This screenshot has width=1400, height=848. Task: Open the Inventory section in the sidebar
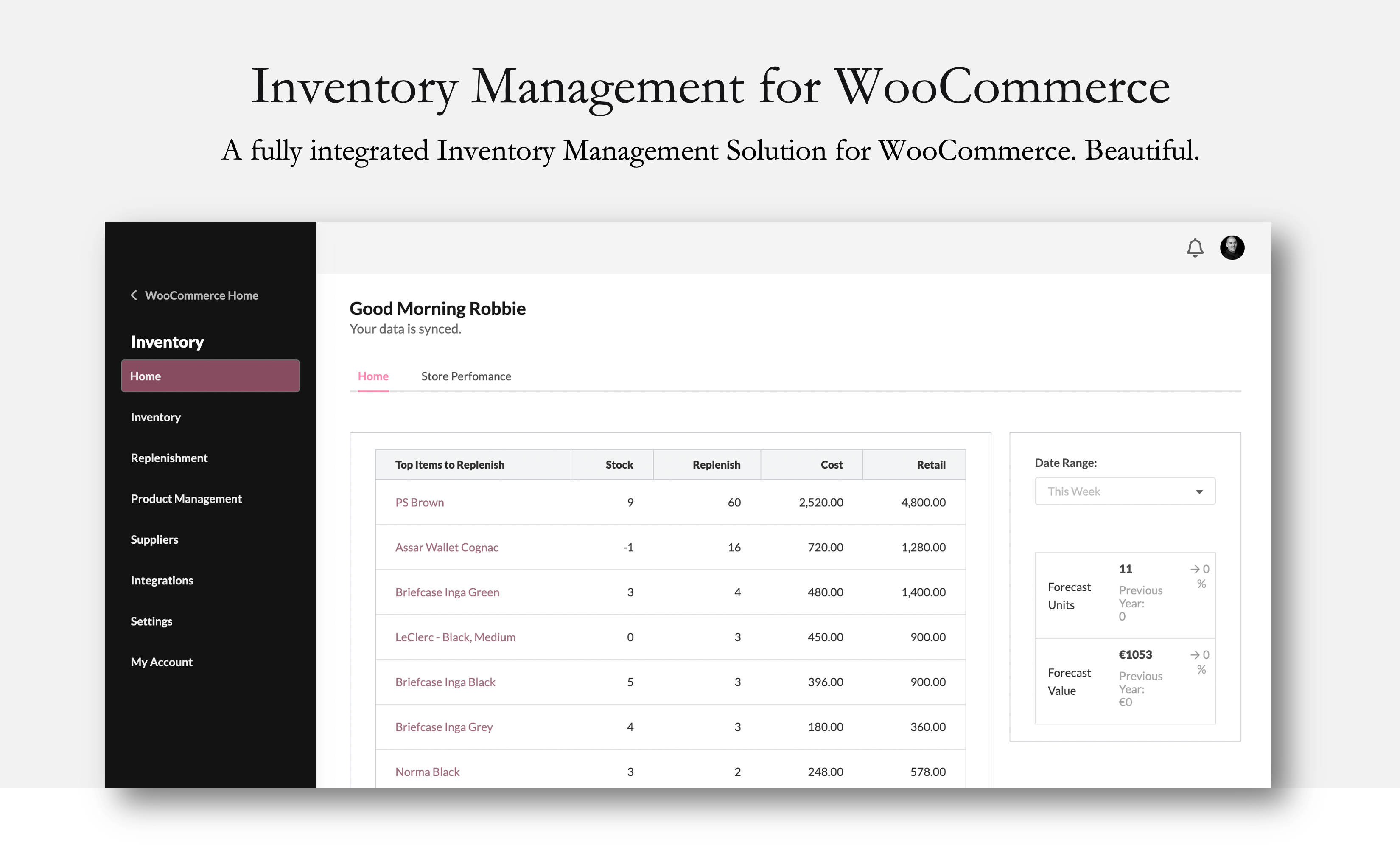[155, 417]
